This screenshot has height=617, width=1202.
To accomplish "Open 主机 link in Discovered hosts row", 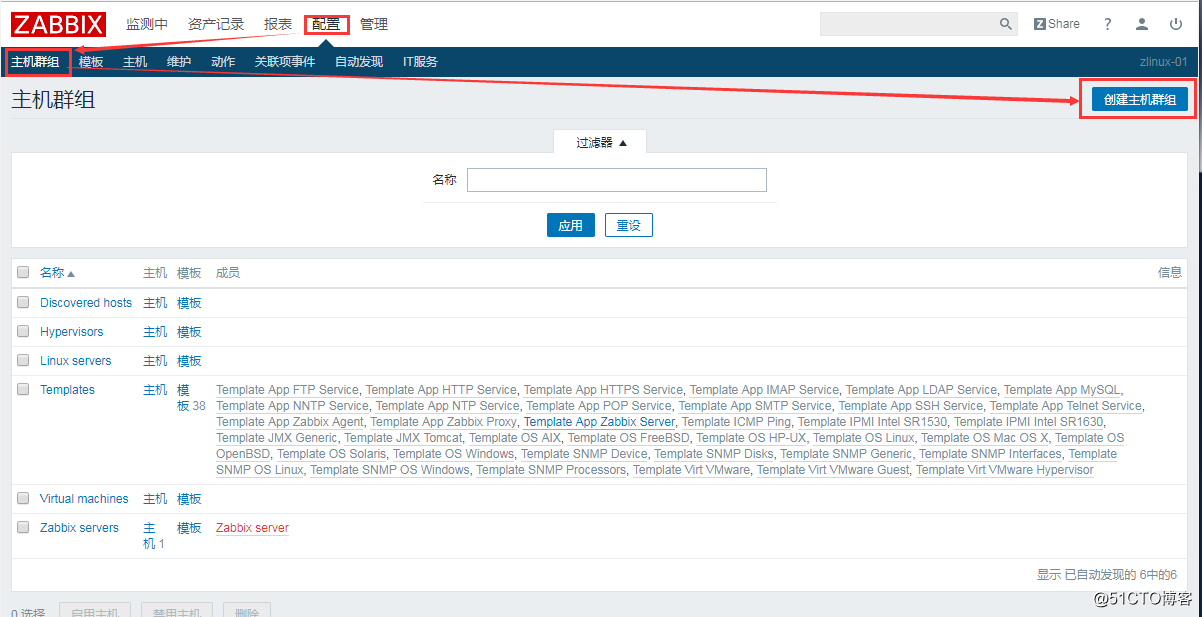I will 155,302.
